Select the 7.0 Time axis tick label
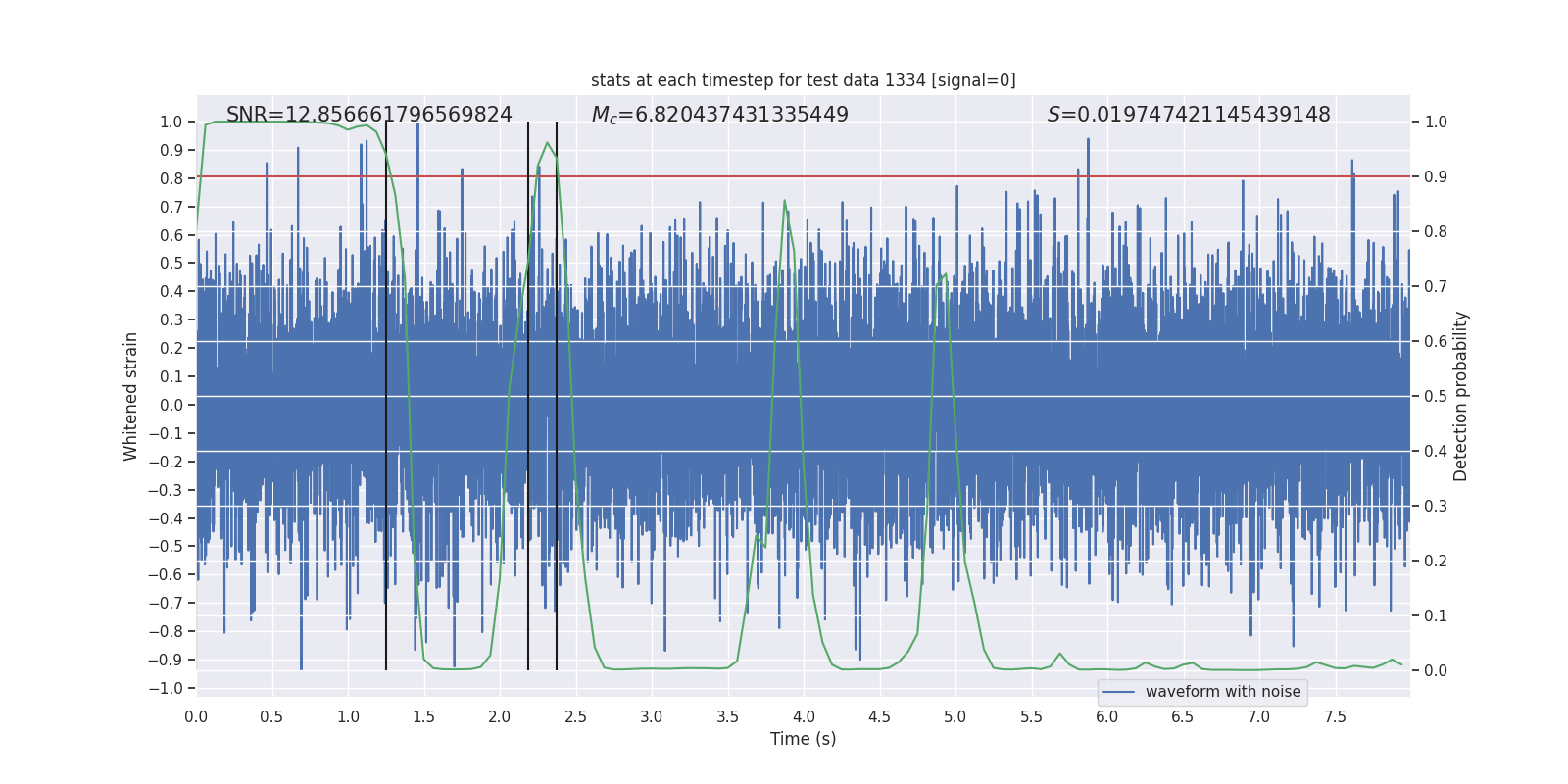The height and width of the screenshot is (784, 1568). (x=1259, y=716)
